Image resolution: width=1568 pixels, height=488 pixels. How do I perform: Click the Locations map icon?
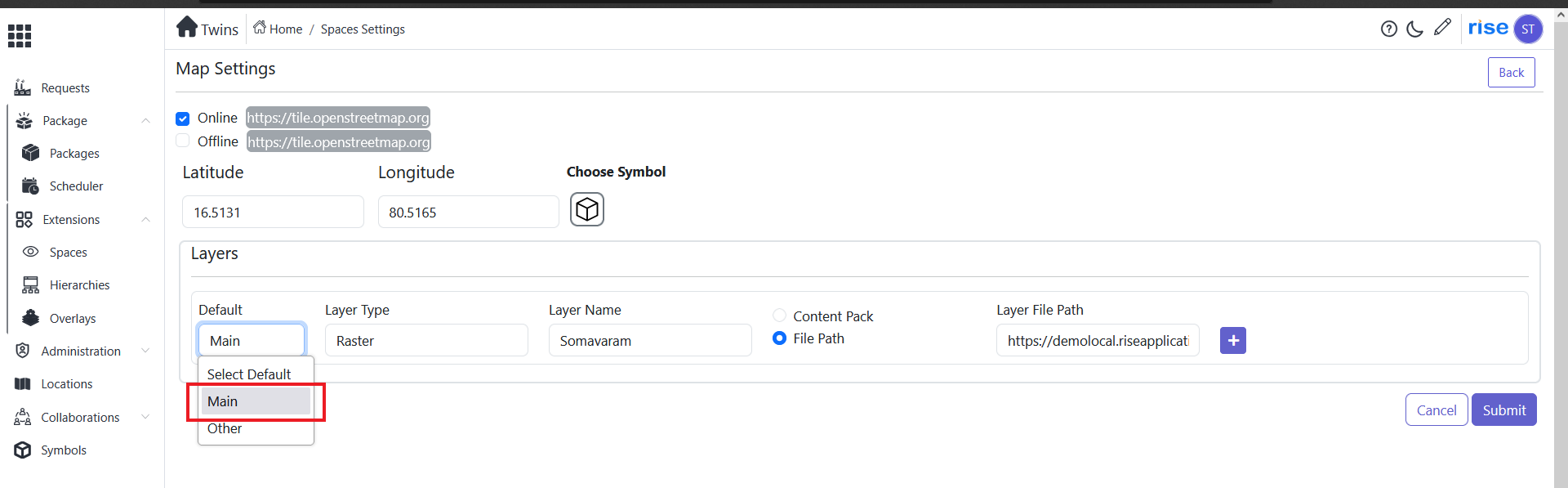pyautogui.click(x=23, y=383)
